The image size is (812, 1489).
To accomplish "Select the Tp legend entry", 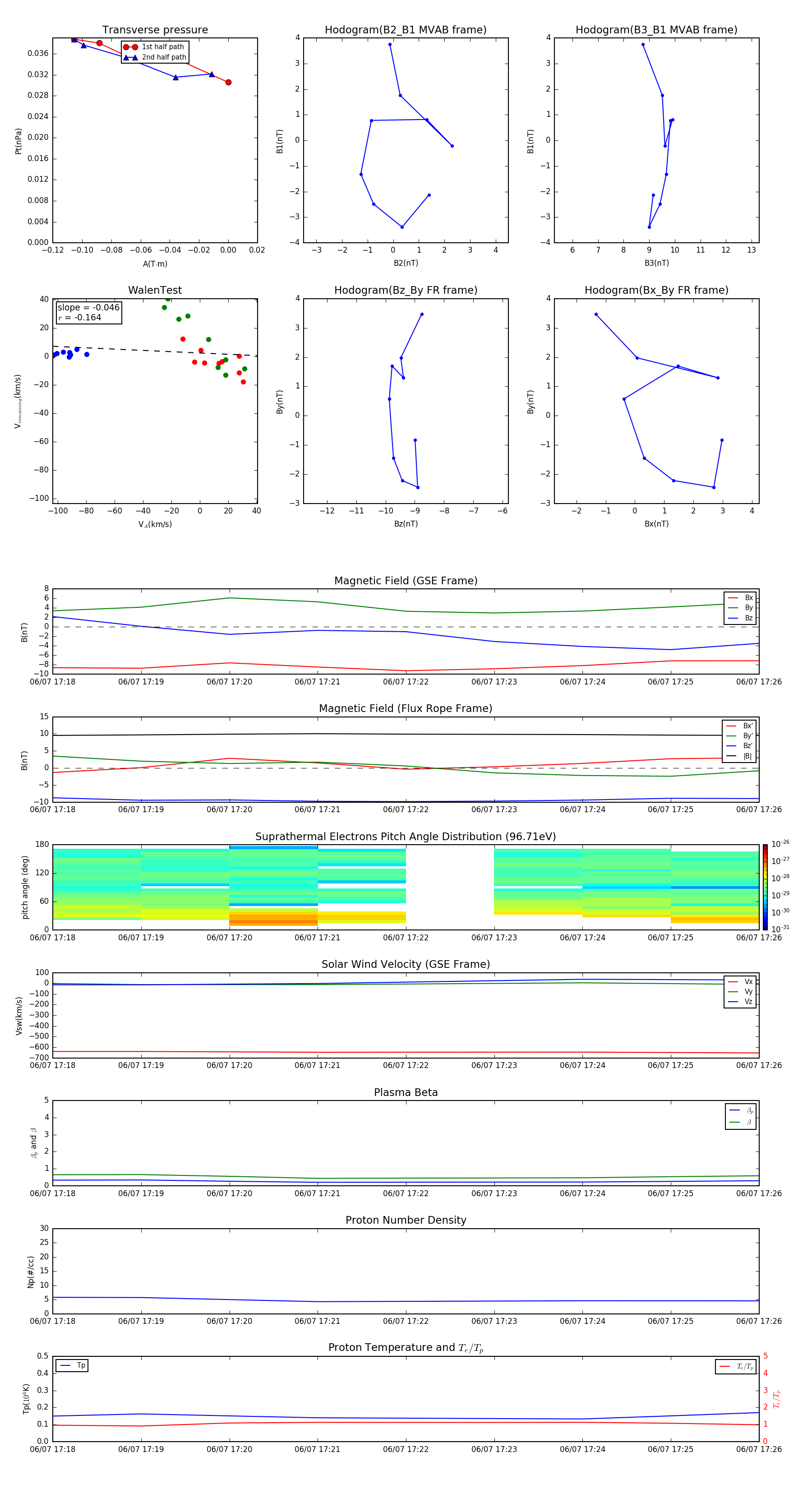I will point(72,1366).
